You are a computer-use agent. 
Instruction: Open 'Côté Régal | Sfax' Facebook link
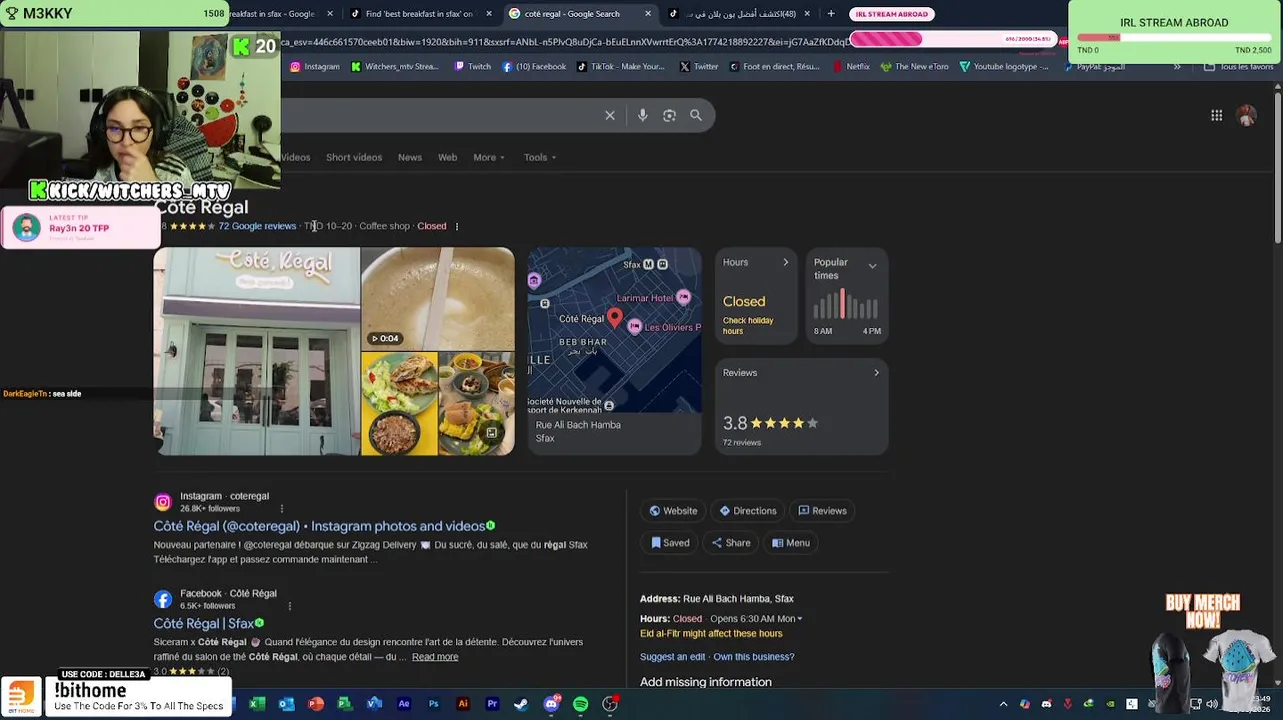tap(204, 624)
